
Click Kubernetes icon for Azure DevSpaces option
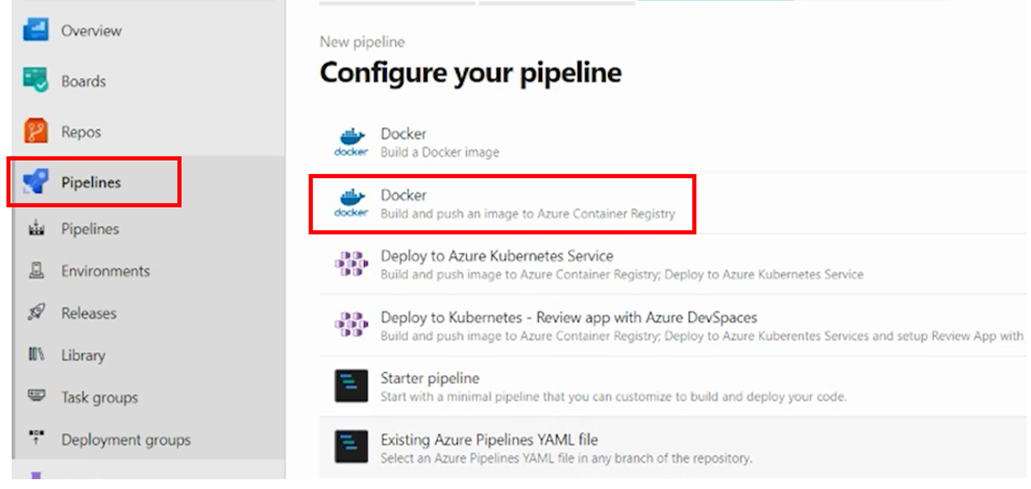[351, 325]
